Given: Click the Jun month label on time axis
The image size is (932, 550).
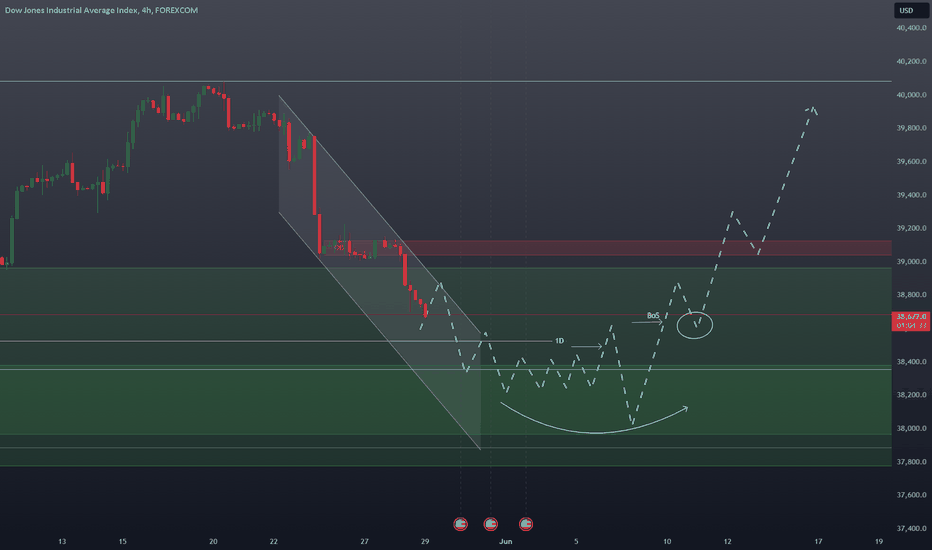Looking at the screenshot, I should coord(506,542).
